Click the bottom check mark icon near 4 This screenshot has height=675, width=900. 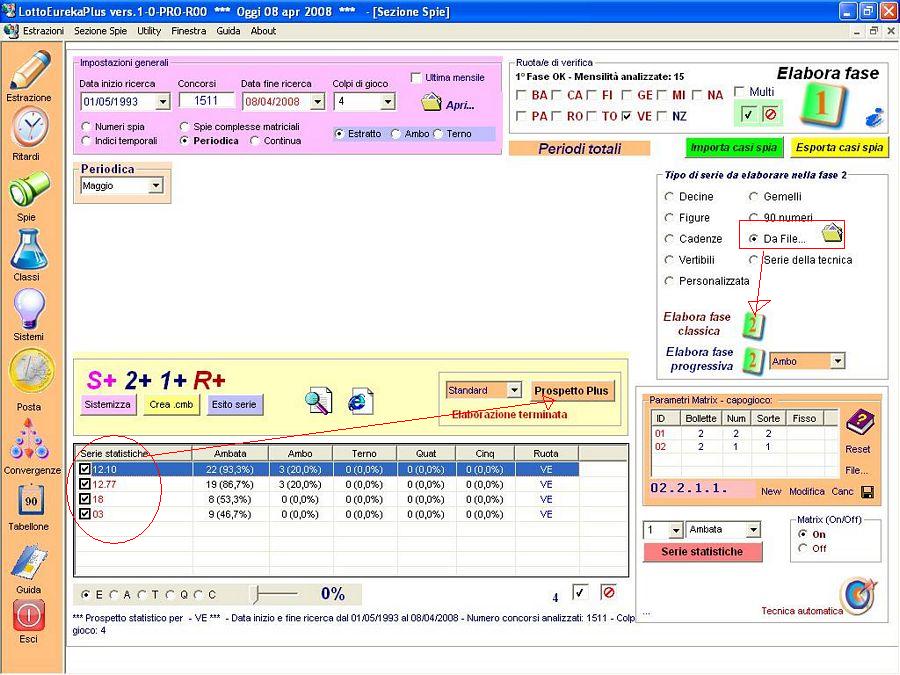[x=580, y=592]
